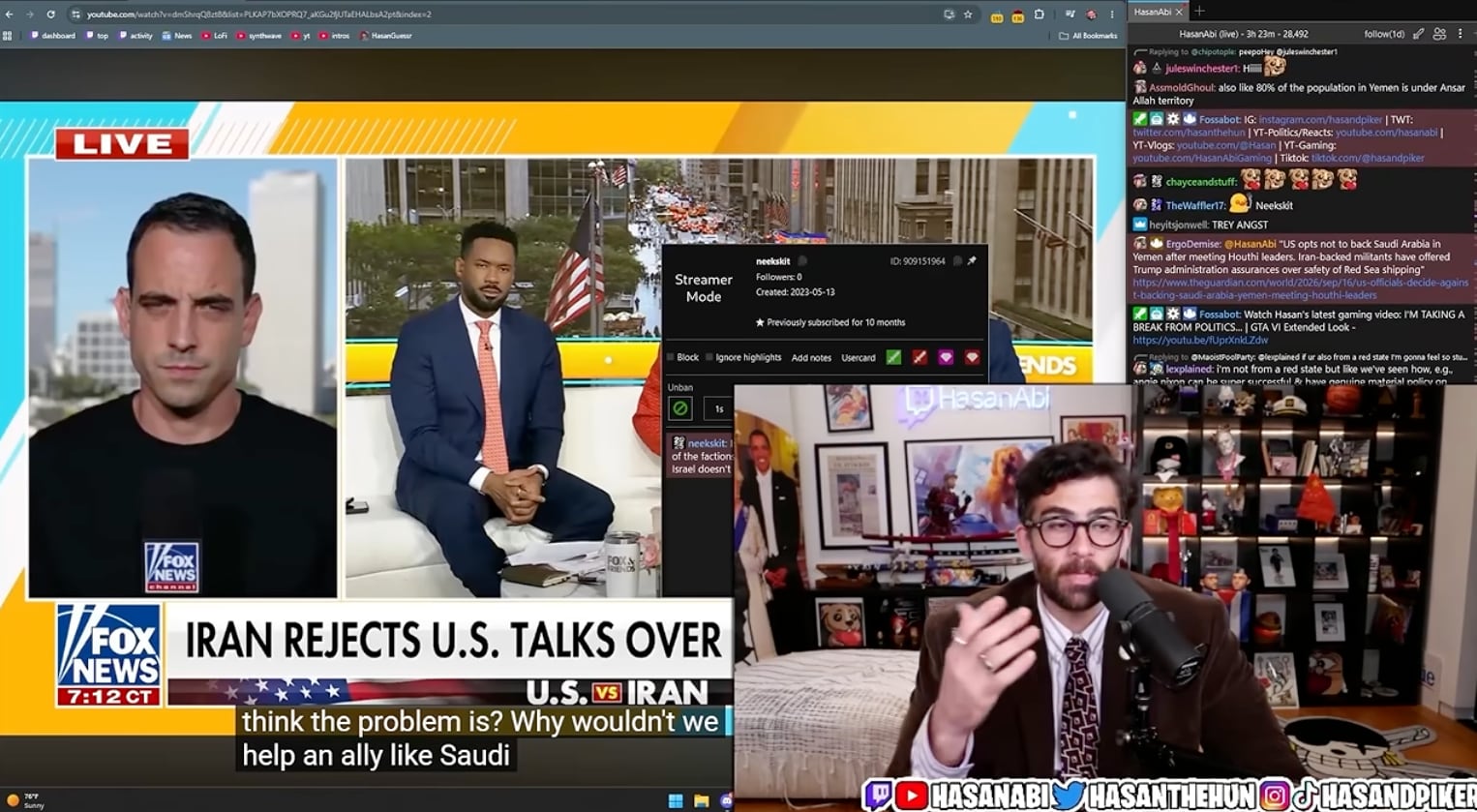Viewport: 1477px width, 812px height.
Task: Open File Explorer from the taskbar
Action: [701, 800]
